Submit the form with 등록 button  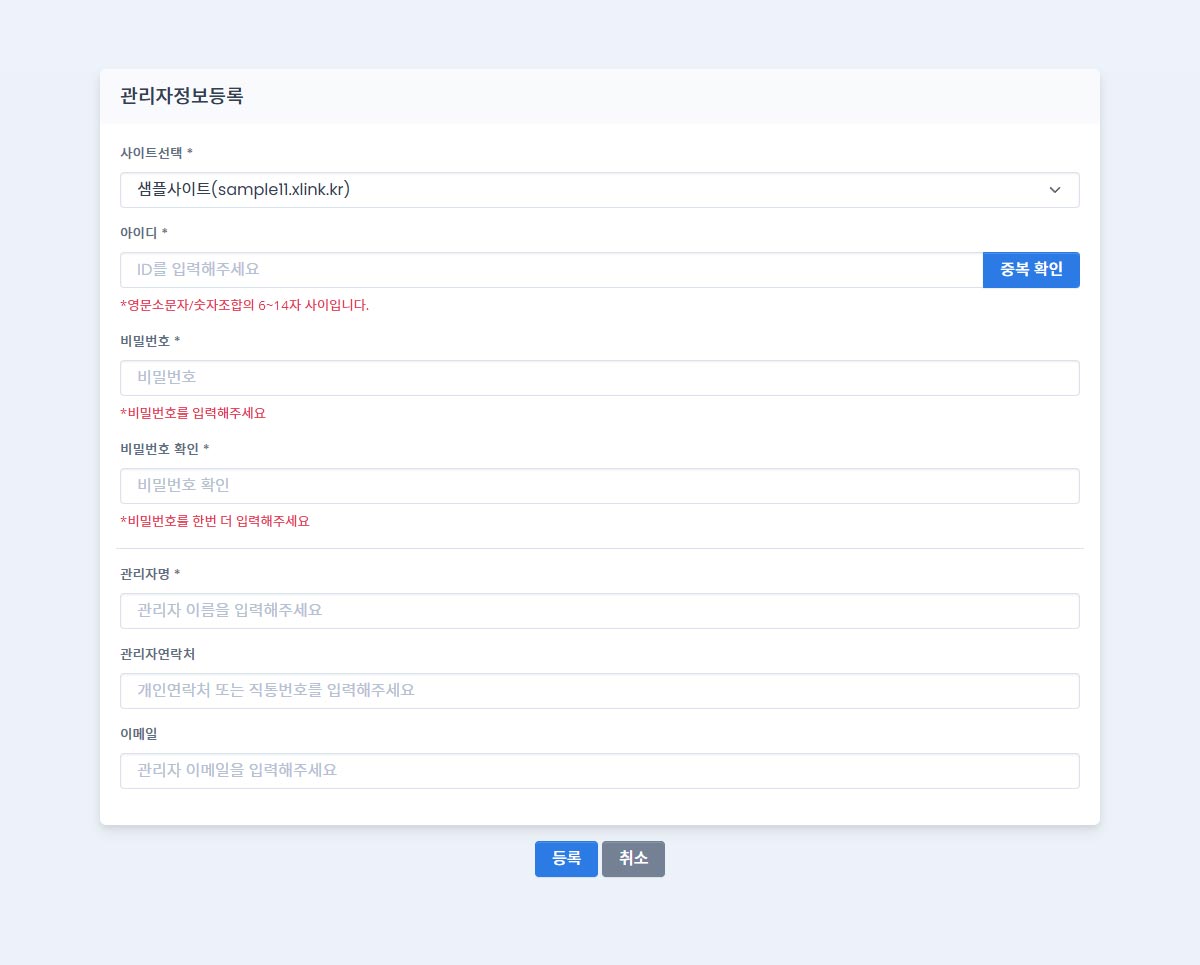pos(566,859)
